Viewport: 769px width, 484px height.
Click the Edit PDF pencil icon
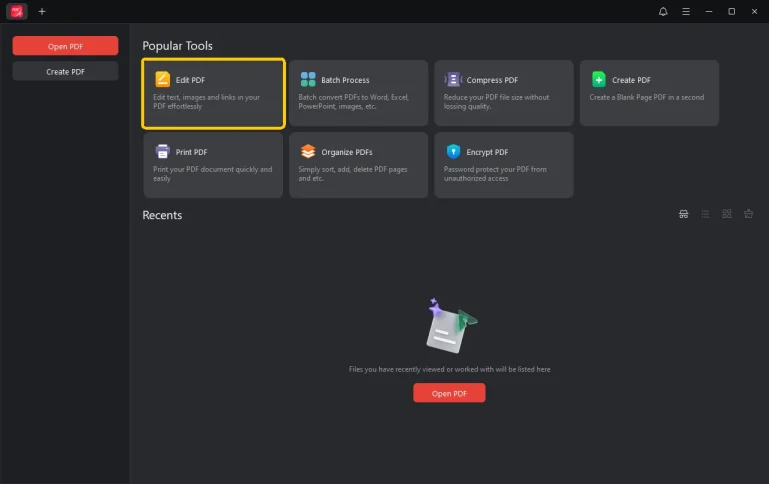click(x=162, y=80)
